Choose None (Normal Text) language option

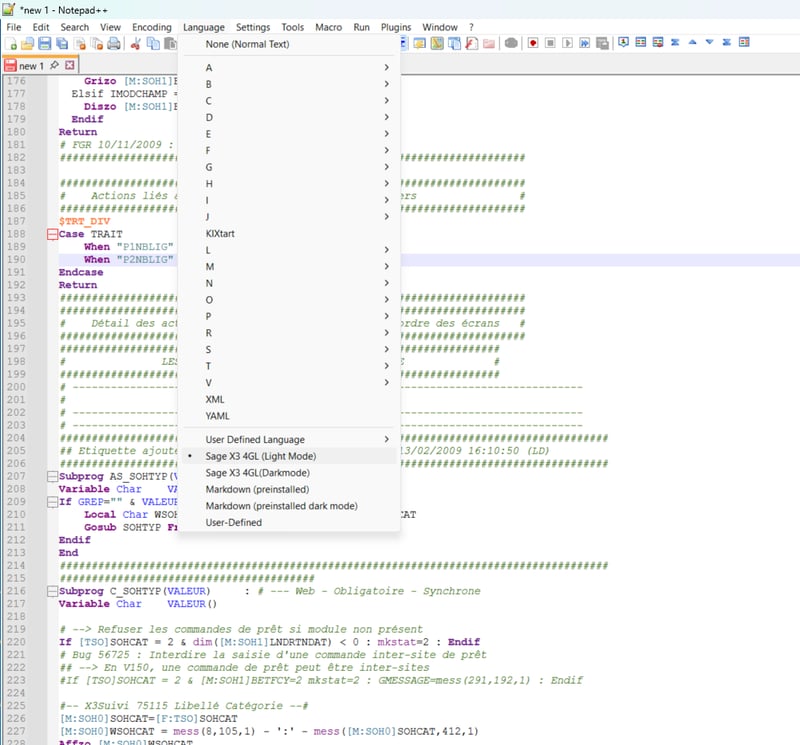247,44
